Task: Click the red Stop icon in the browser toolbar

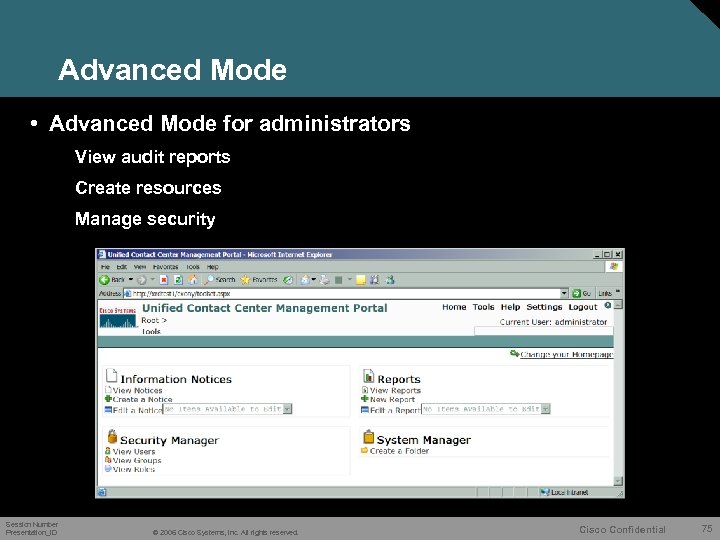Action: coord(164,280)
